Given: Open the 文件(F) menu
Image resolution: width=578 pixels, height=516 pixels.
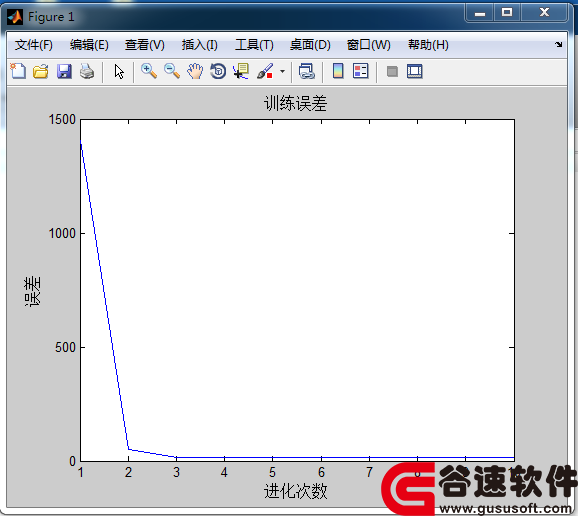Looking at the screenshot, I should (34, 45).
